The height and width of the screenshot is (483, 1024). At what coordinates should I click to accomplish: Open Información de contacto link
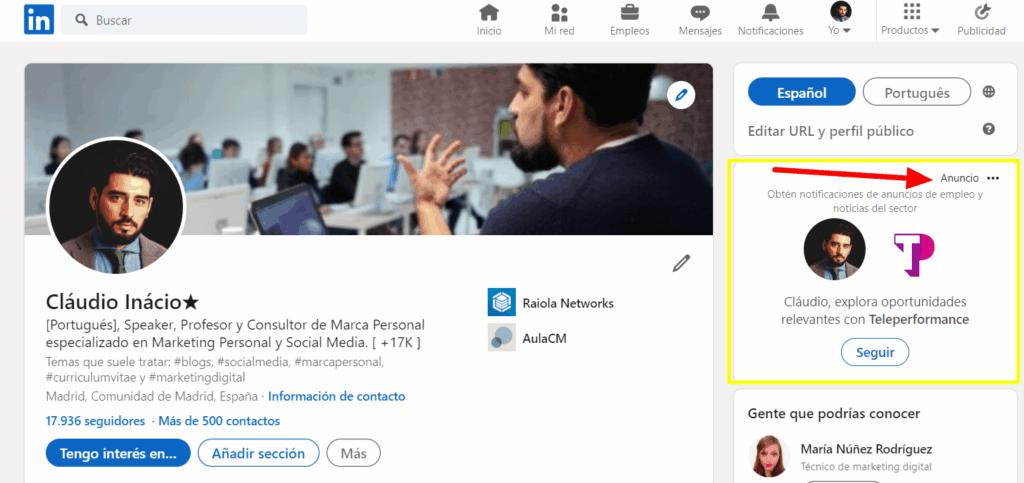click(336, 396)
